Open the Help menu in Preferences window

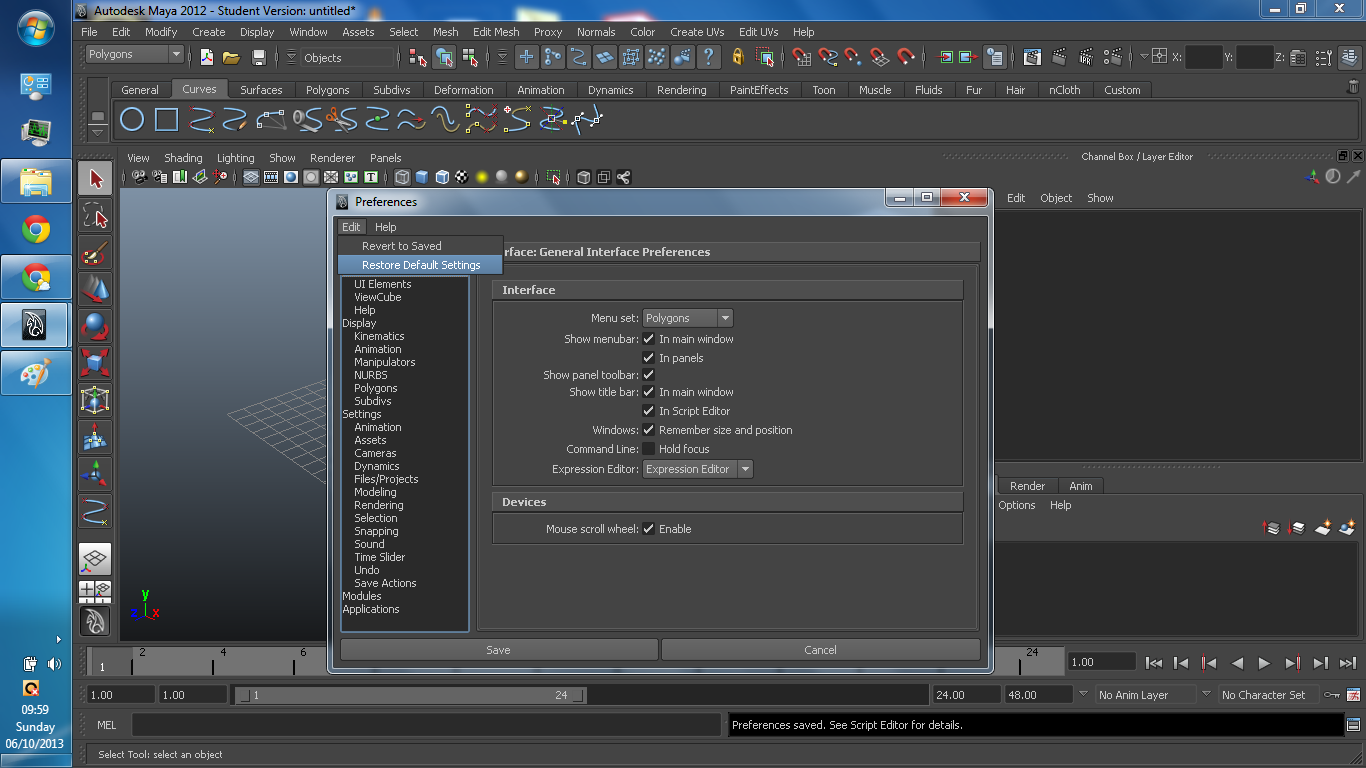[x=385, y=227]
